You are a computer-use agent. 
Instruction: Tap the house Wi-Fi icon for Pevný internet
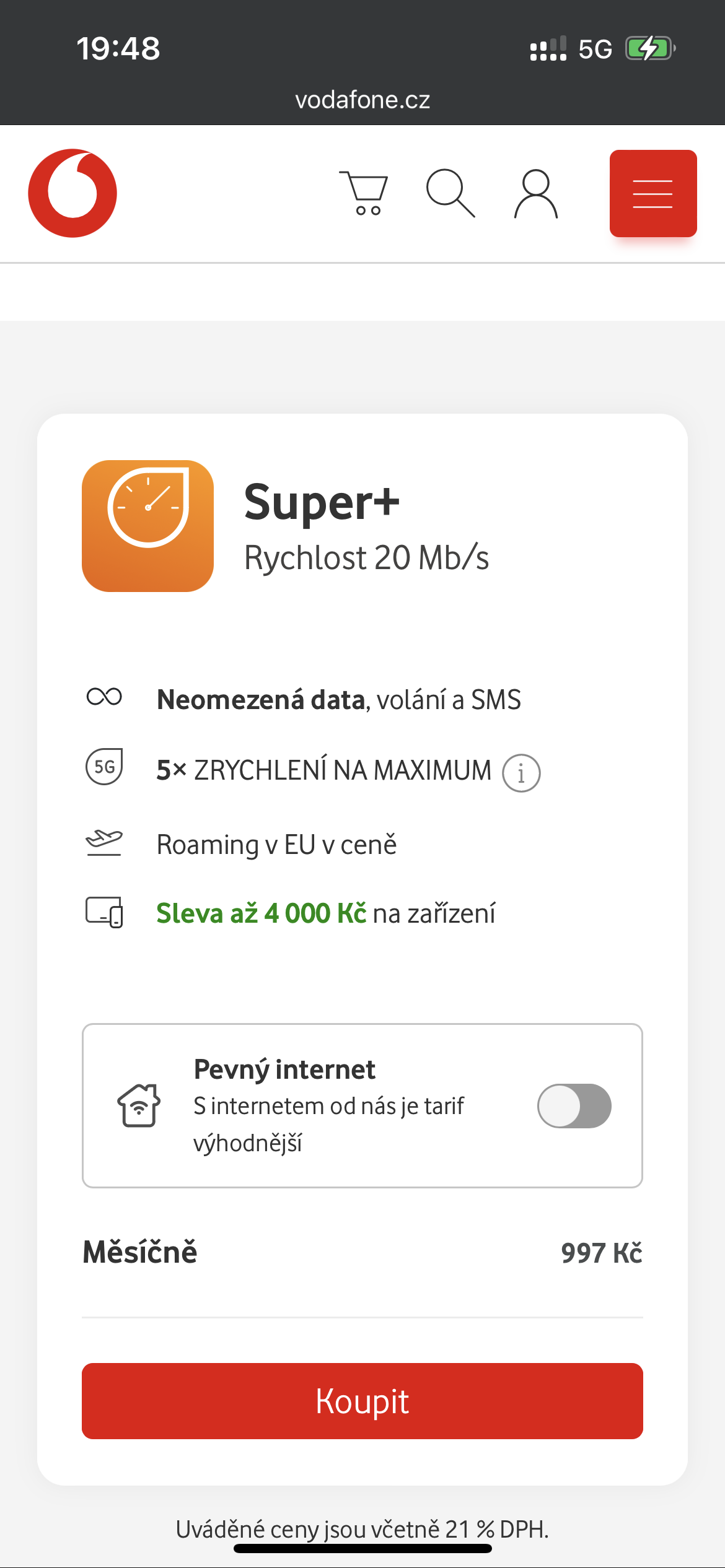click(x=139, y=1105)
